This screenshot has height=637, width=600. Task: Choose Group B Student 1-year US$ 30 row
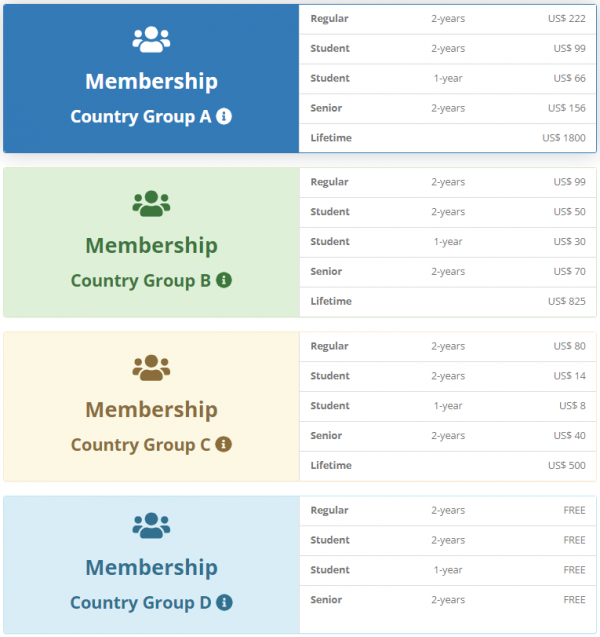click(x=448, y=242)
